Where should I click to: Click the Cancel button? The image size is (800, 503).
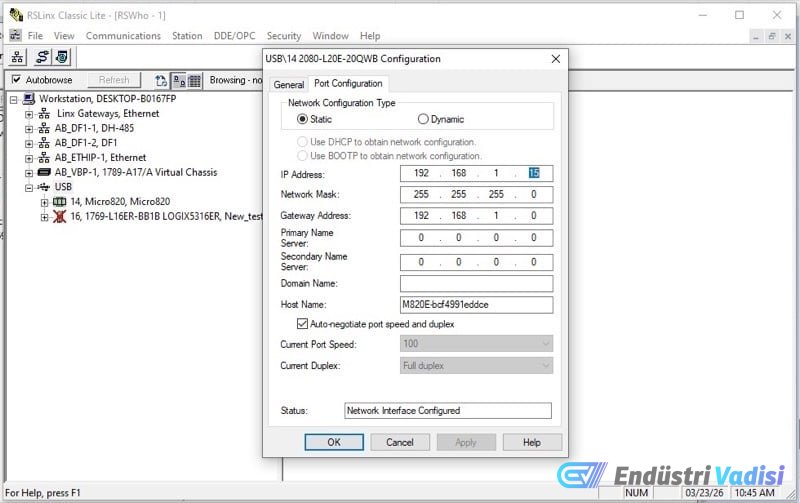coord(400,442)
